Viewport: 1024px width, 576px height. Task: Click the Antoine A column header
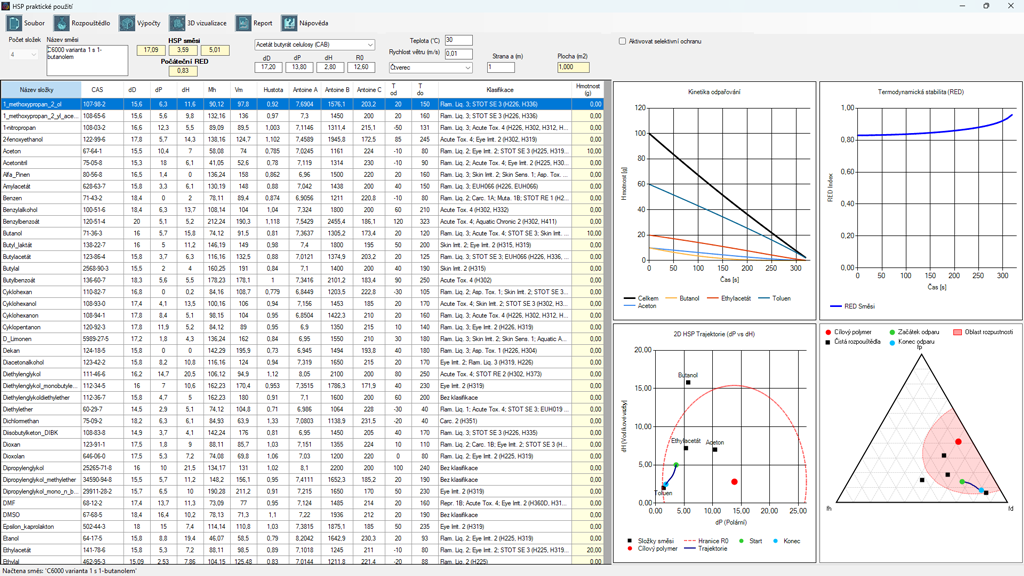pos(304,90)
